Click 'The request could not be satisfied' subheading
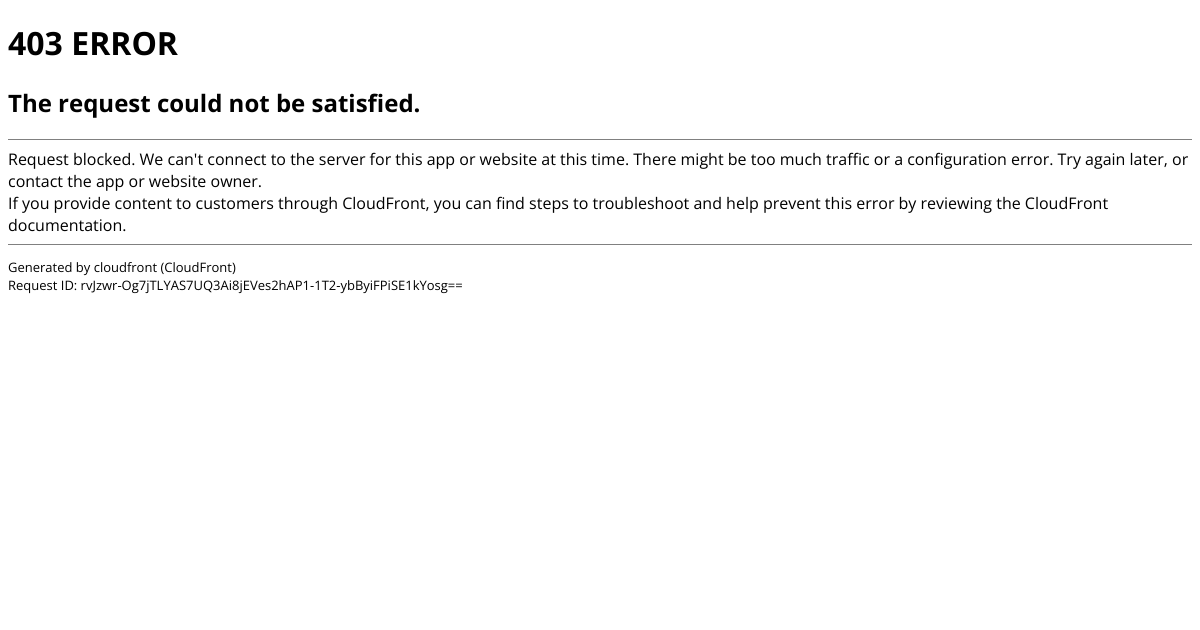 (x=214, y=103)
